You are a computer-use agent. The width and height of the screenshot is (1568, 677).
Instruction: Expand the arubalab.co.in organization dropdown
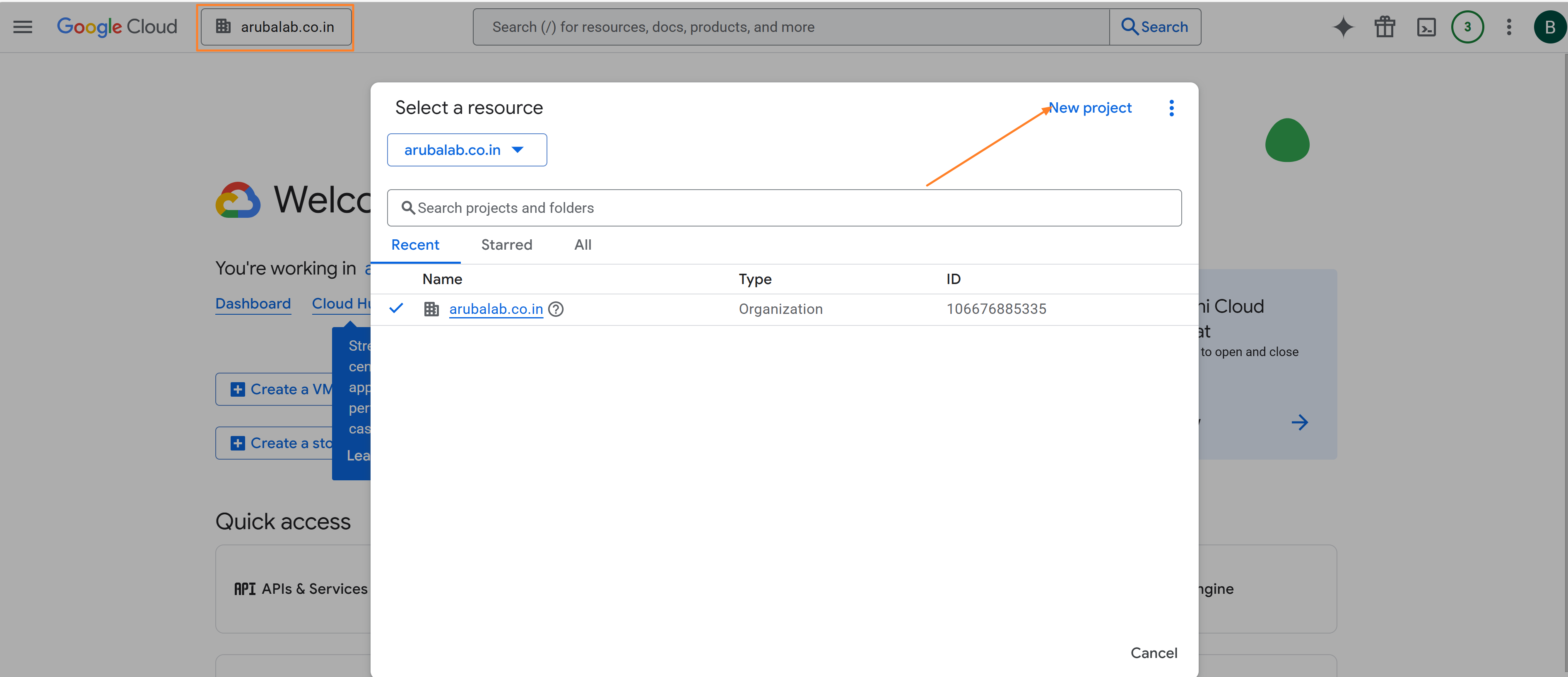[467, 150]
